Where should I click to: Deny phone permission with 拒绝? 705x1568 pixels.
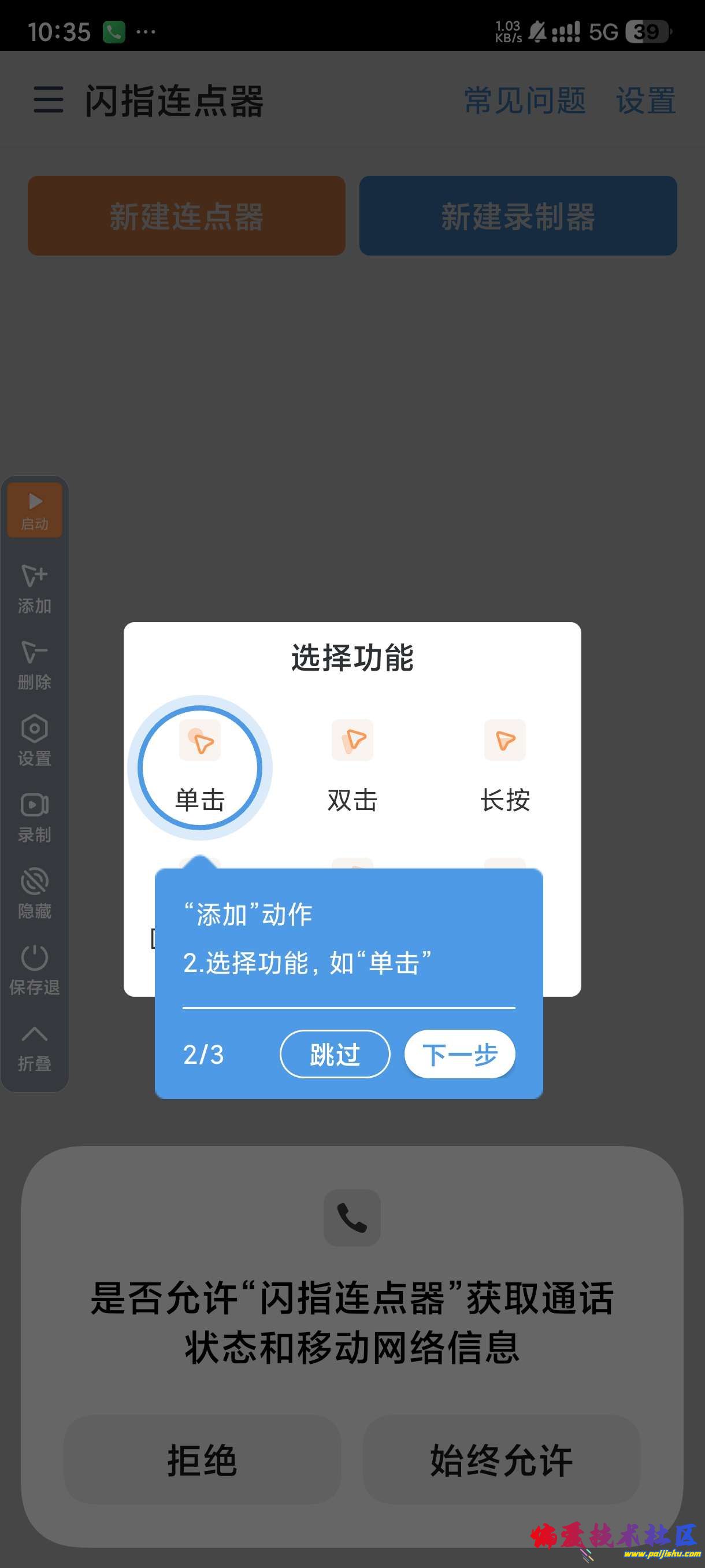[202, 1460]
